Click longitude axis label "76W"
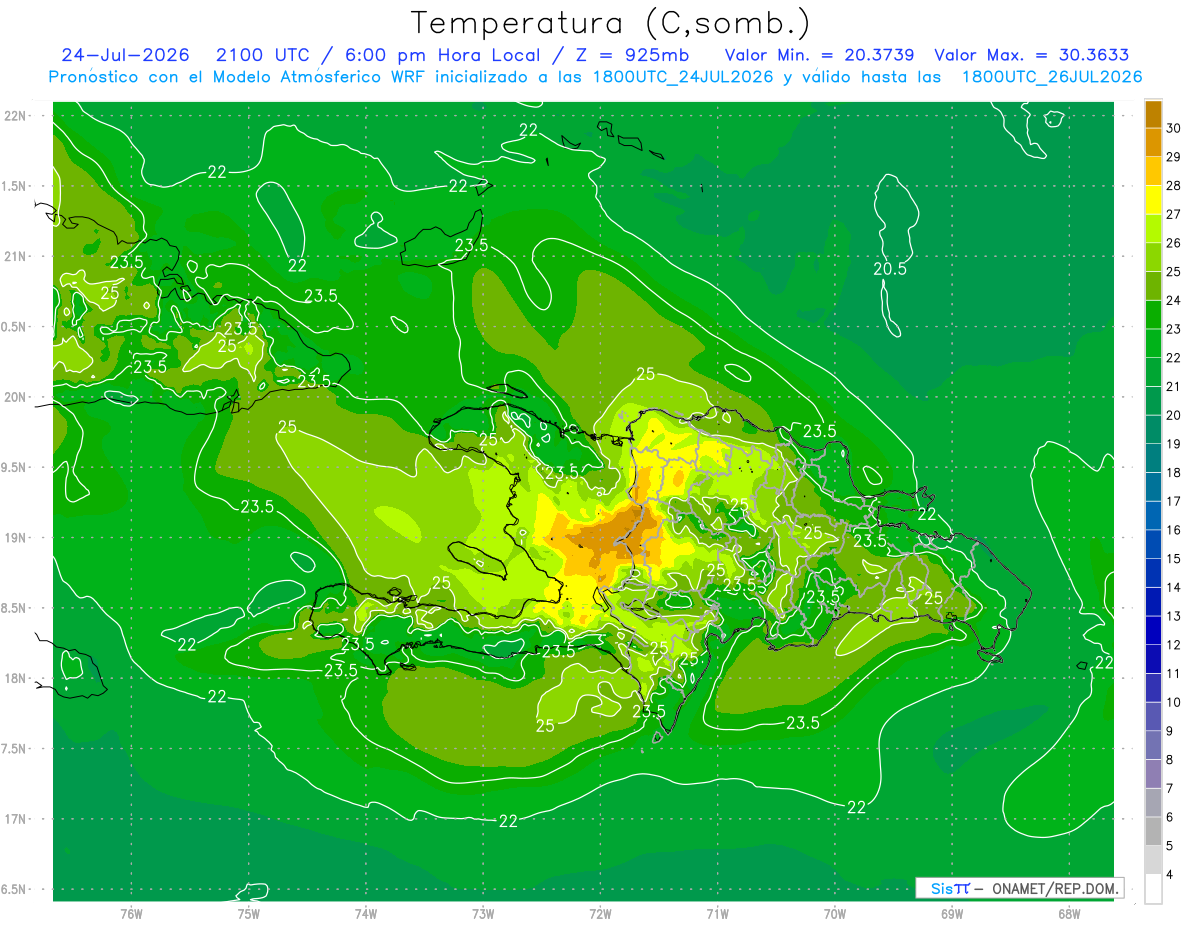1200x927 pixels. pos(131,914)
